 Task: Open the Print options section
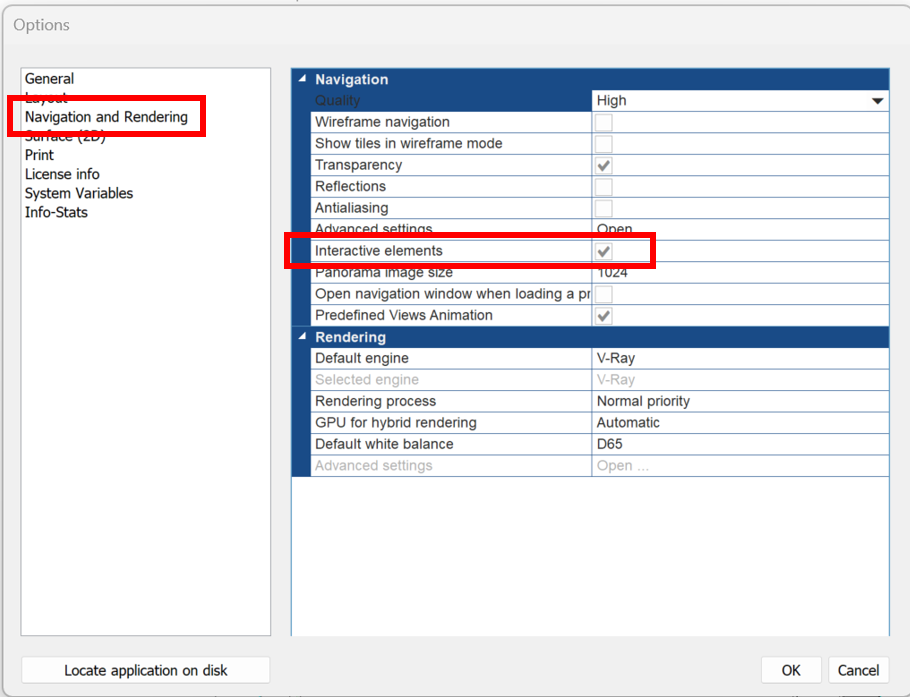pos(39,155)
